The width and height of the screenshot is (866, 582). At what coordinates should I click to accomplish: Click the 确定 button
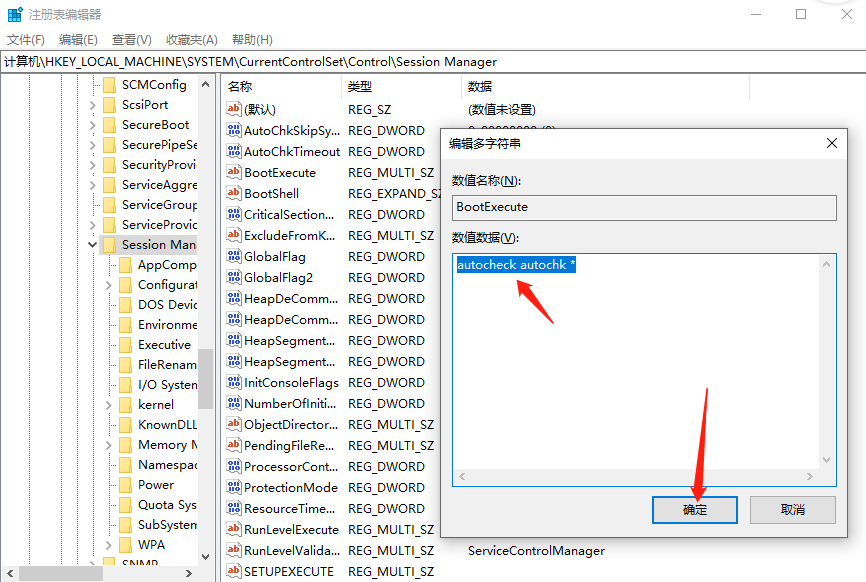pyautogui.click(x=694, y=509)
